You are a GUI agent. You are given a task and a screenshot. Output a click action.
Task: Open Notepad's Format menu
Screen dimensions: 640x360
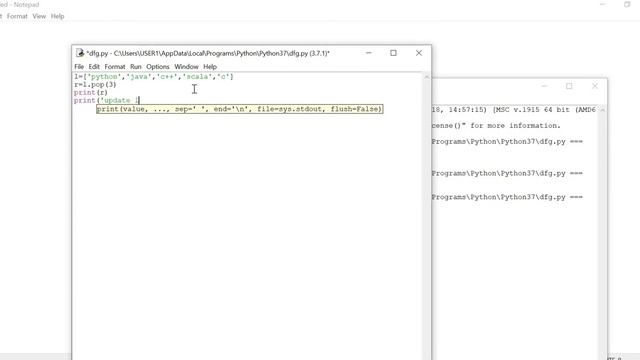tap(17, 16)
